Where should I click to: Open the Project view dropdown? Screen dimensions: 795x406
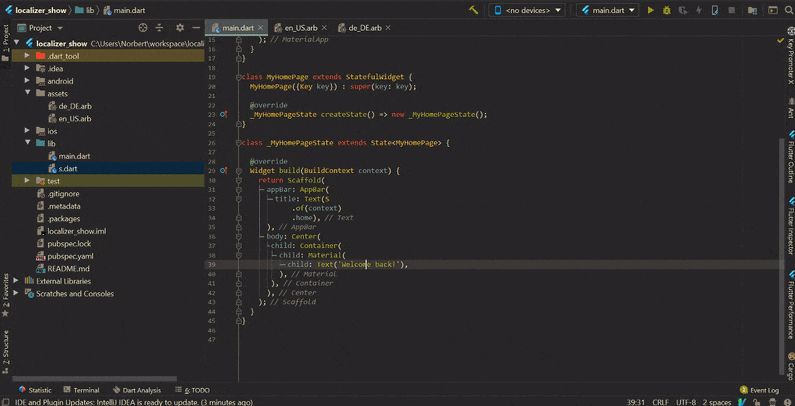point(41,28)
